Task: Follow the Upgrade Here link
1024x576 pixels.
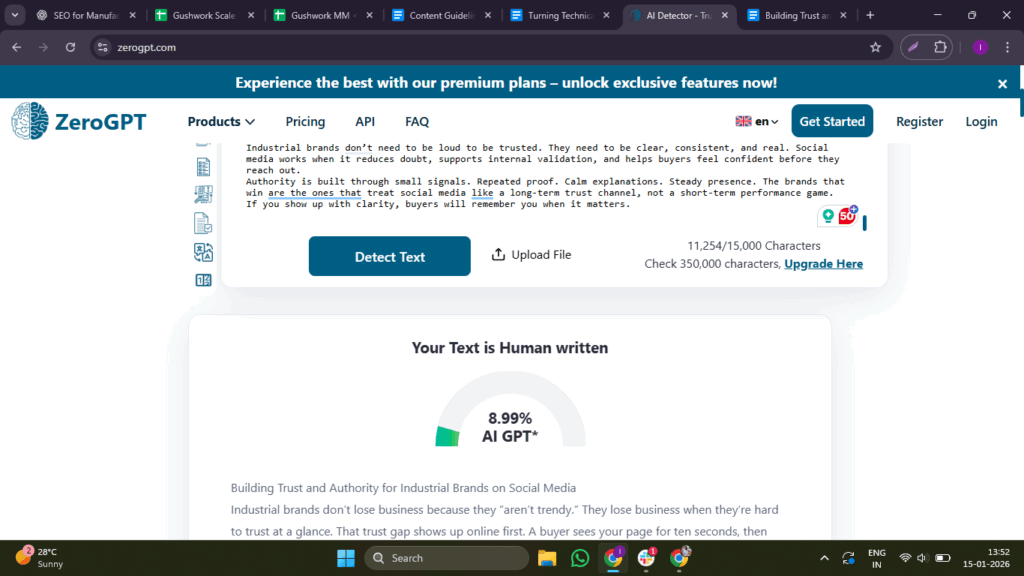Action: pyautogui.click(x=823, y=264)
